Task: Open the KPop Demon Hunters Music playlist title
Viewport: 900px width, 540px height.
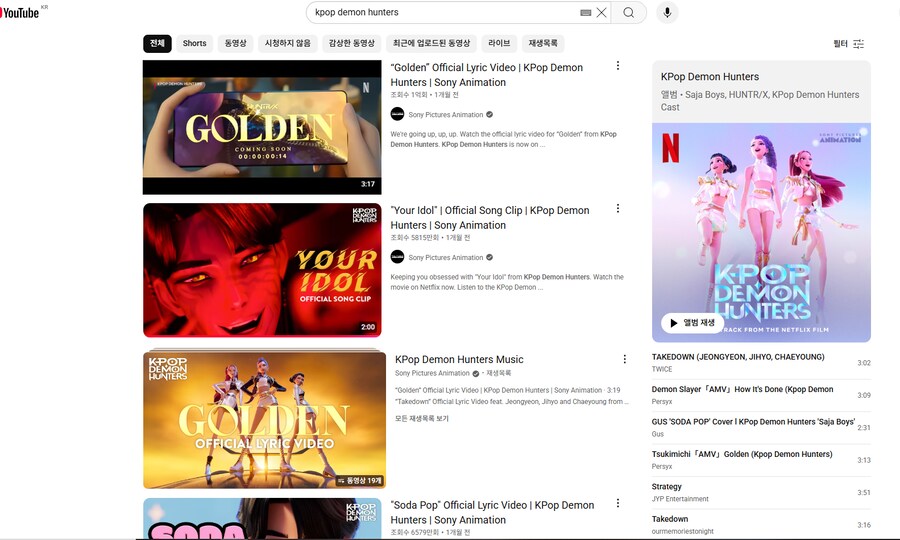Action: 459,359
